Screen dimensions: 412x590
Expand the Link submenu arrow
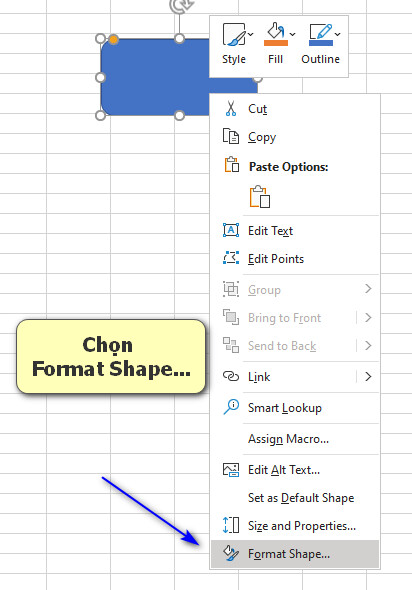[x=368, y=376]
